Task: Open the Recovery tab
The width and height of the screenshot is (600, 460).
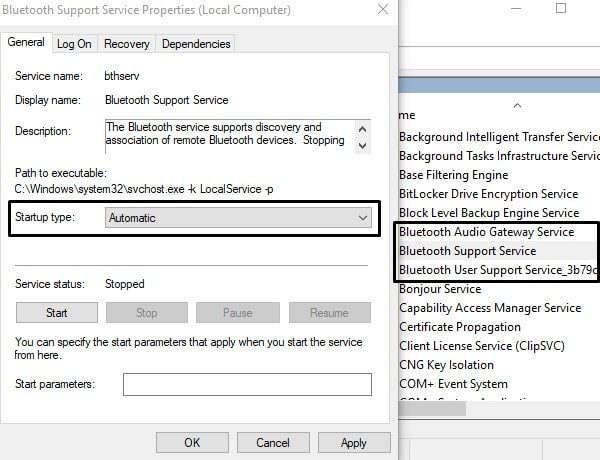Action: 127,44
